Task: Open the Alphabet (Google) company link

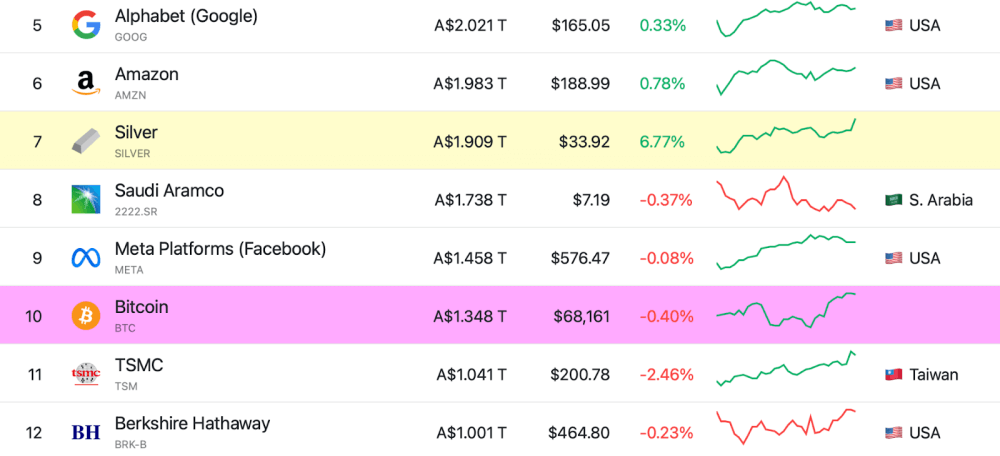Action: (x=186, y=16)
